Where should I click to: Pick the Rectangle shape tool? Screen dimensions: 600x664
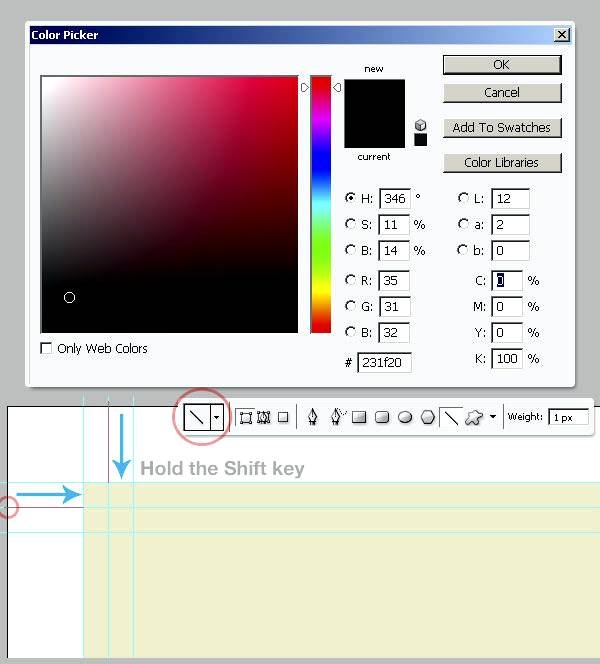tap(359, 418)
